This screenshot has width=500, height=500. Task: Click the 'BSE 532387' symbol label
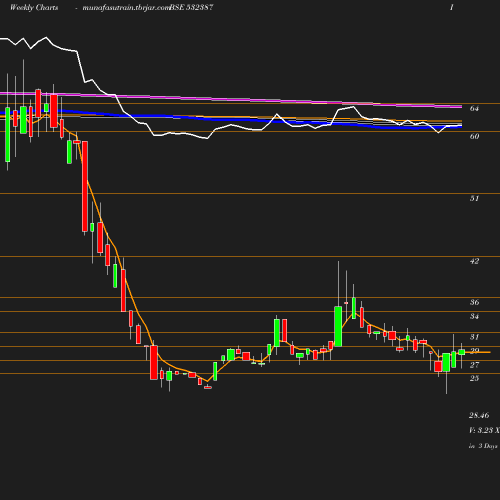(192, 7)
